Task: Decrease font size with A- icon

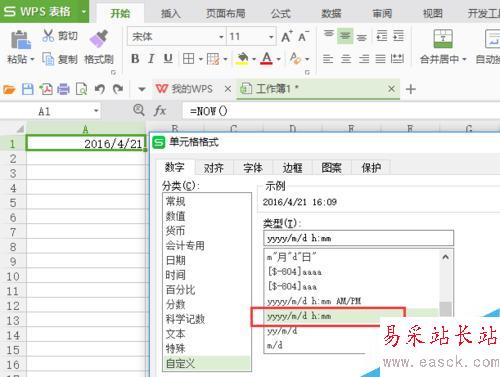Action: click(x=303, y=36)
